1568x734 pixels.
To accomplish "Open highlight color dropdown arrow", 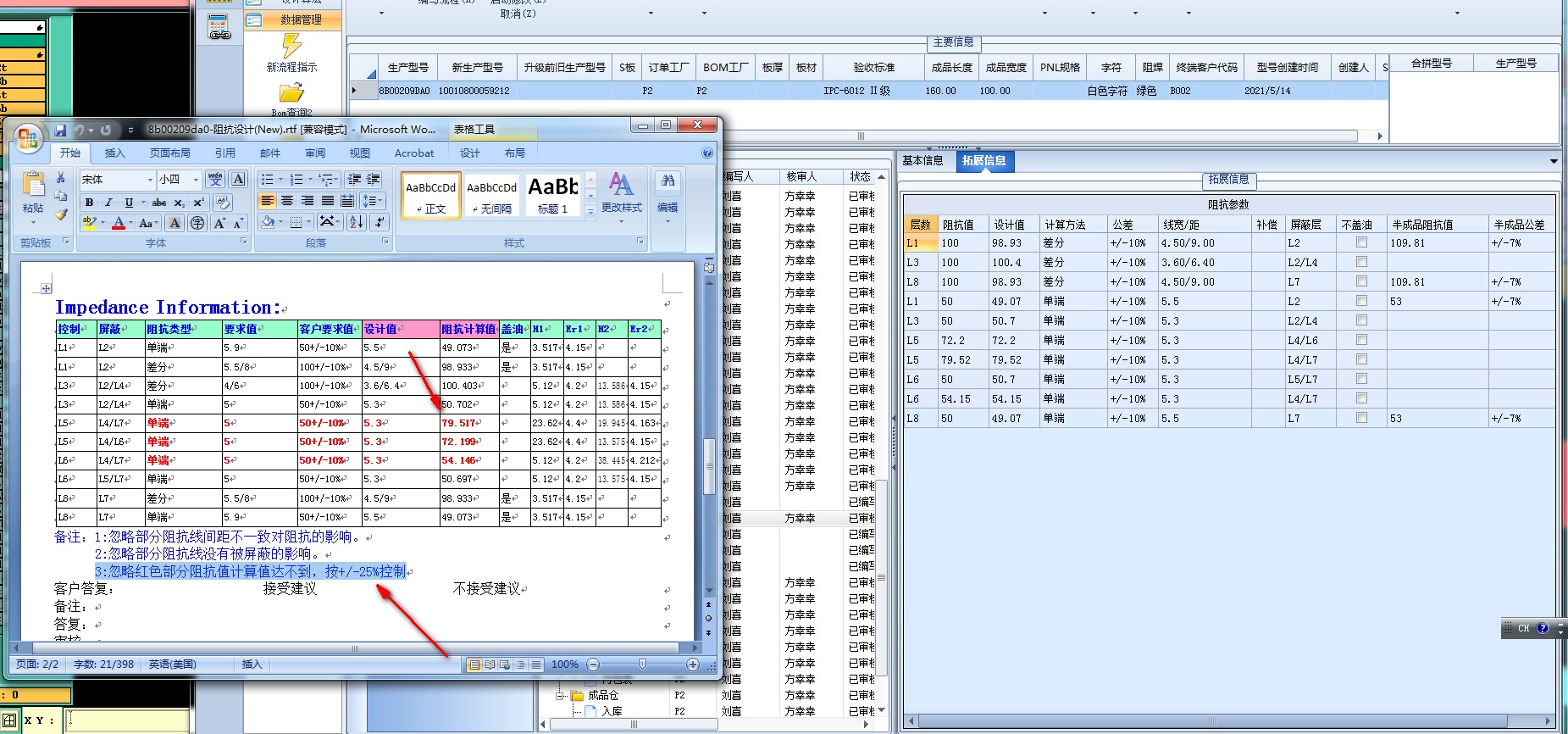I will tap(103, 223).
